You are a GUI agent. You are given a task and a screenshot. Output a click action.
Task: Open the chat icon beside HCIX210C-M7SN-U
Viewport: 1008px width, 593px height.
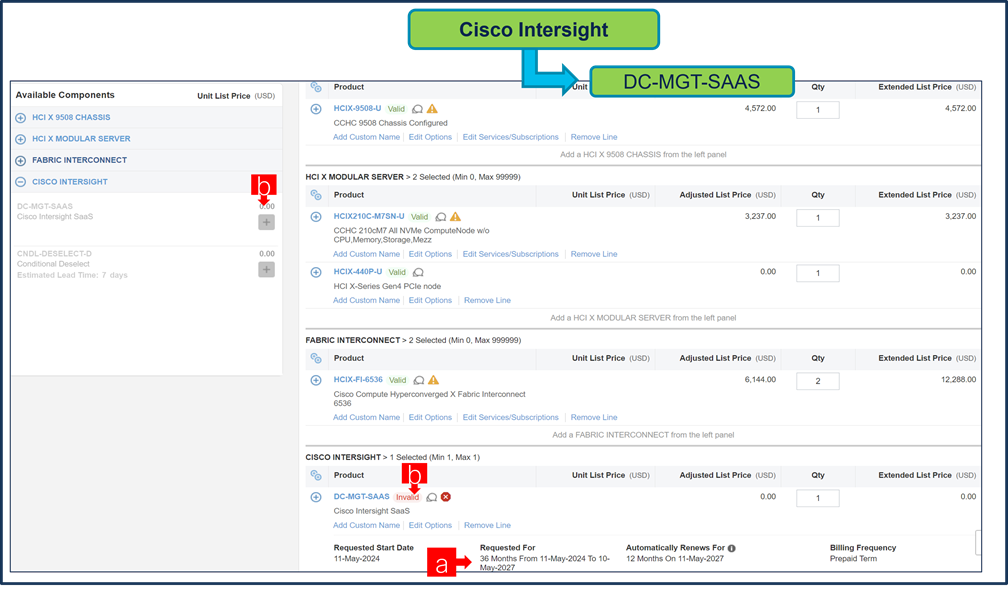pos(441,217)
